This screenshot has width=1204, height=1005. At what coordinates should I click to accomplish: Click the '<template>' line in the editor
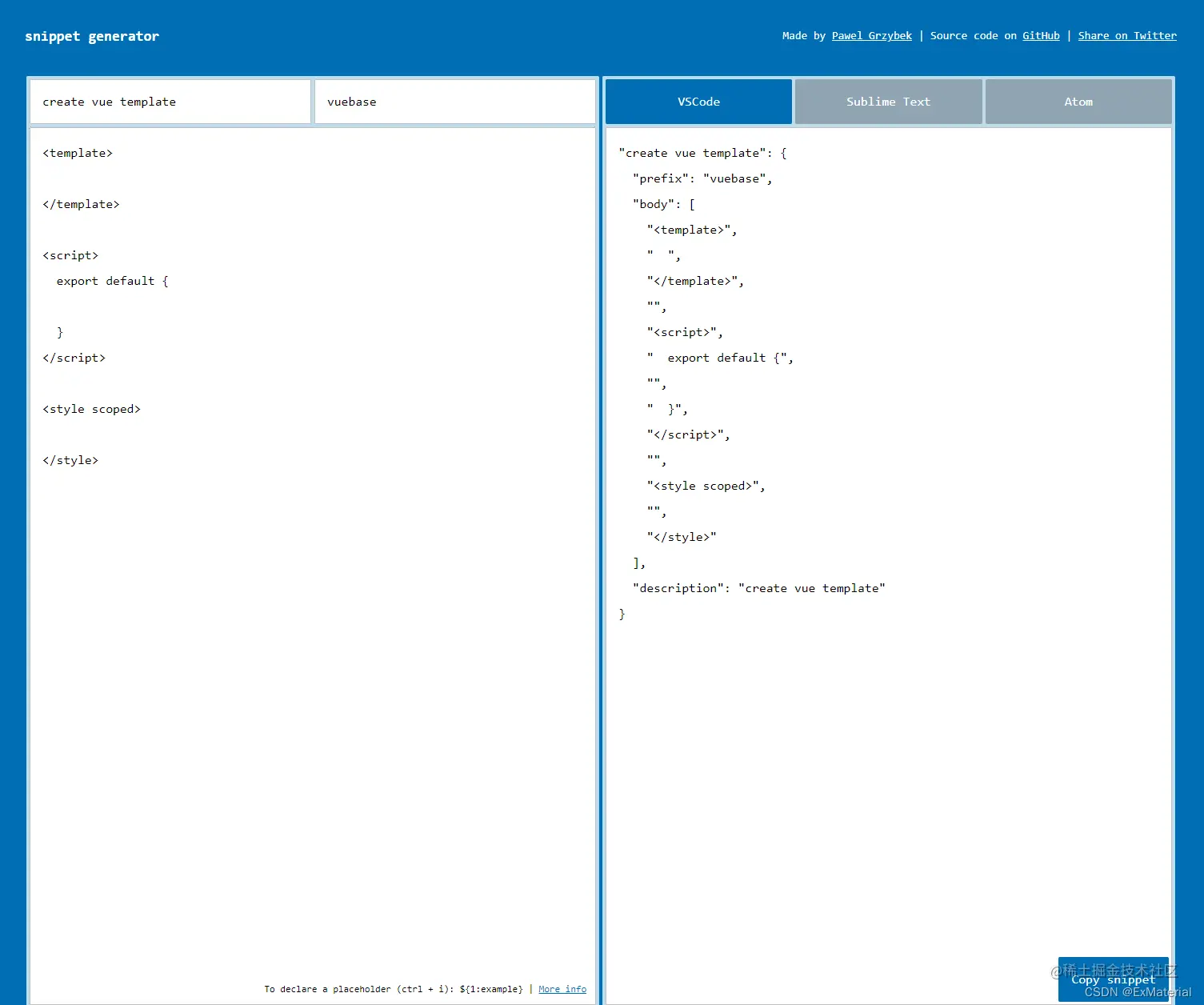click(78, 153)
